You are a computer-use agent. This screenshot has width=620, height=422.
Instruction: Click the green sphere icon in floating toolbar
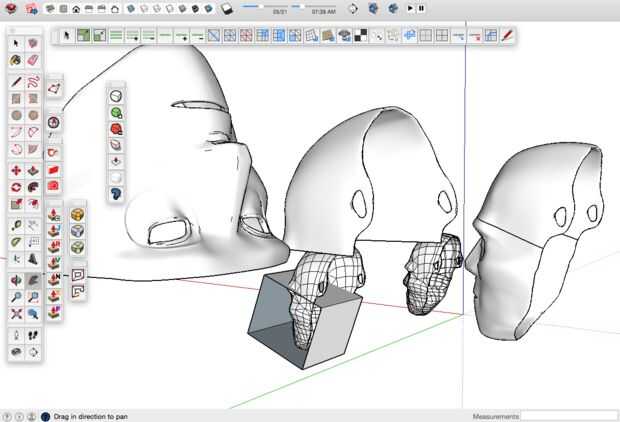tap(116, 112)
